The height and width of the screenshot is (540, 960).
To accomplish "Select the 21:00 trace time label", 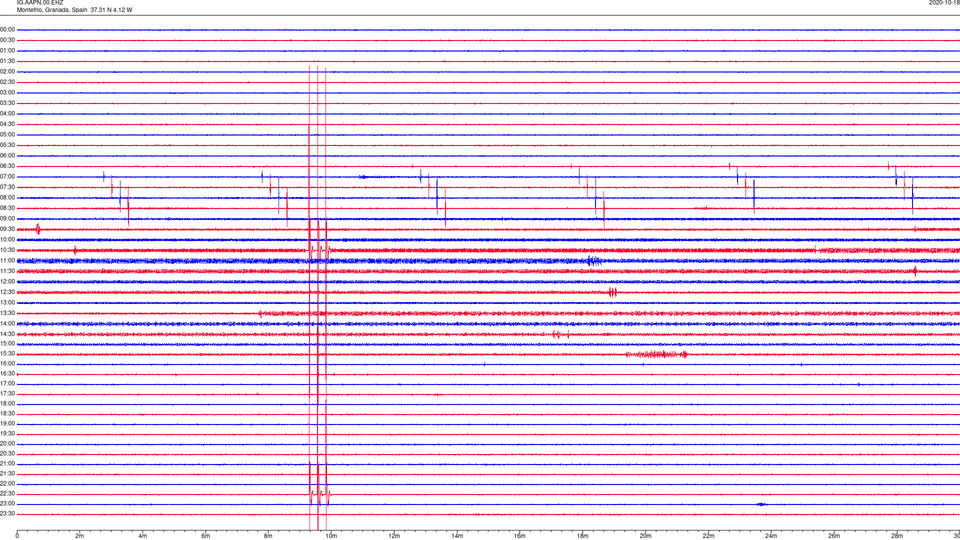I will [x=7, y=463].
